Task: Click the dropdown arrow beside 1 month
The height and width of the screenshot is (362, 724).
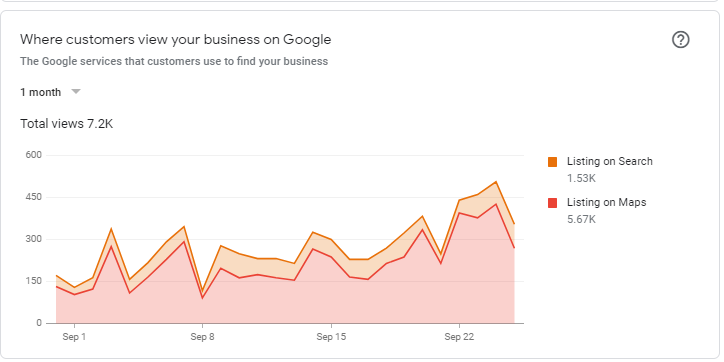Action: (76, 91)
